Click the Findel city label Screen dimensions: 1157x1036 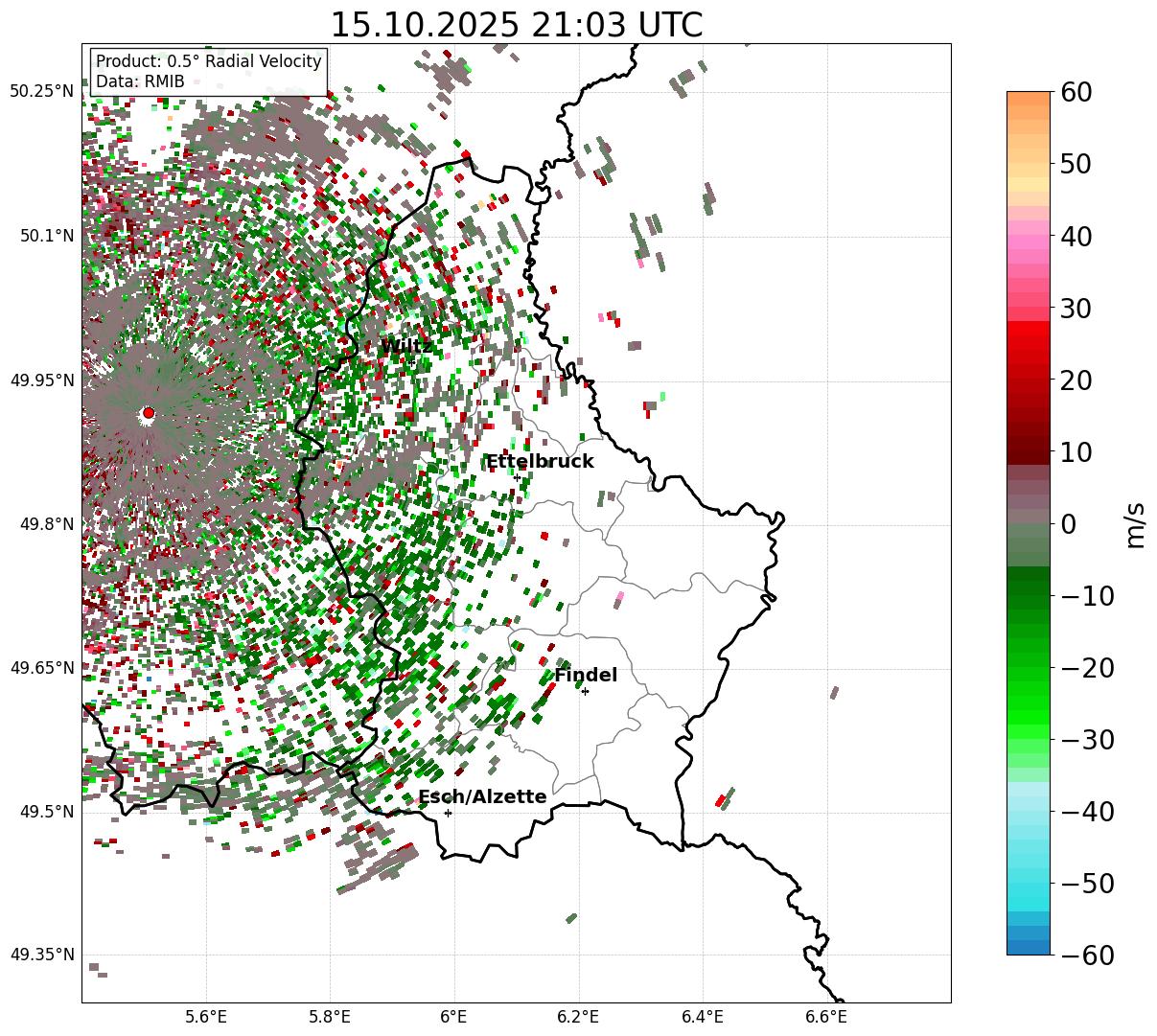click(586, 676)
